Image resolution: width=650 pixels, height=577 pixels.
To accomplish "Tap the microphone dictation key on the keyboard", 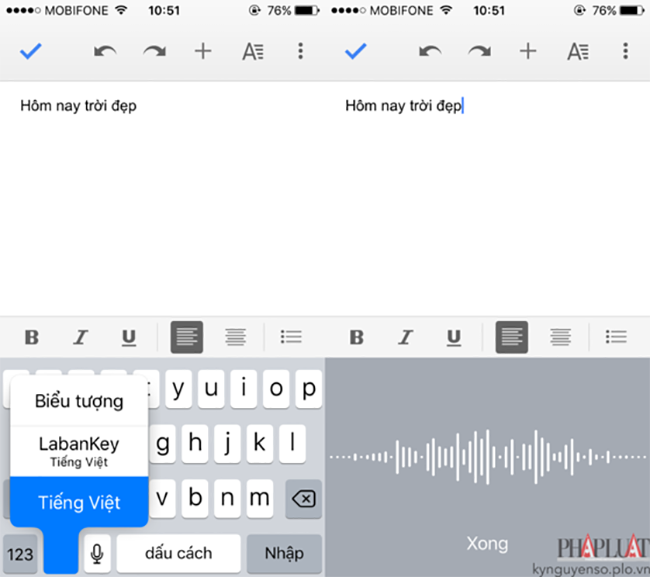I will point(97,553).
